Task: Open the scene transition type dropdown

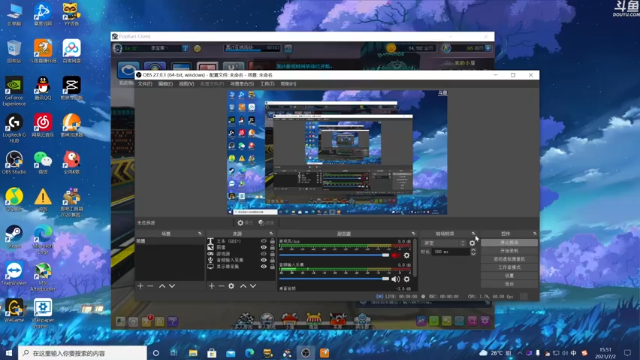Action: point(444,243)
